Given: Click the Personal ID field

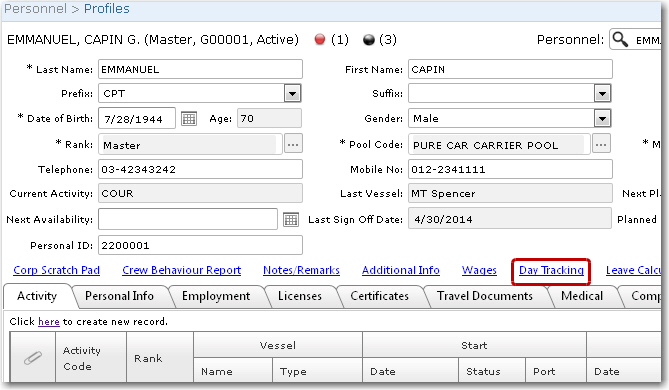Looking at the screenshot, I should point(201,245).
